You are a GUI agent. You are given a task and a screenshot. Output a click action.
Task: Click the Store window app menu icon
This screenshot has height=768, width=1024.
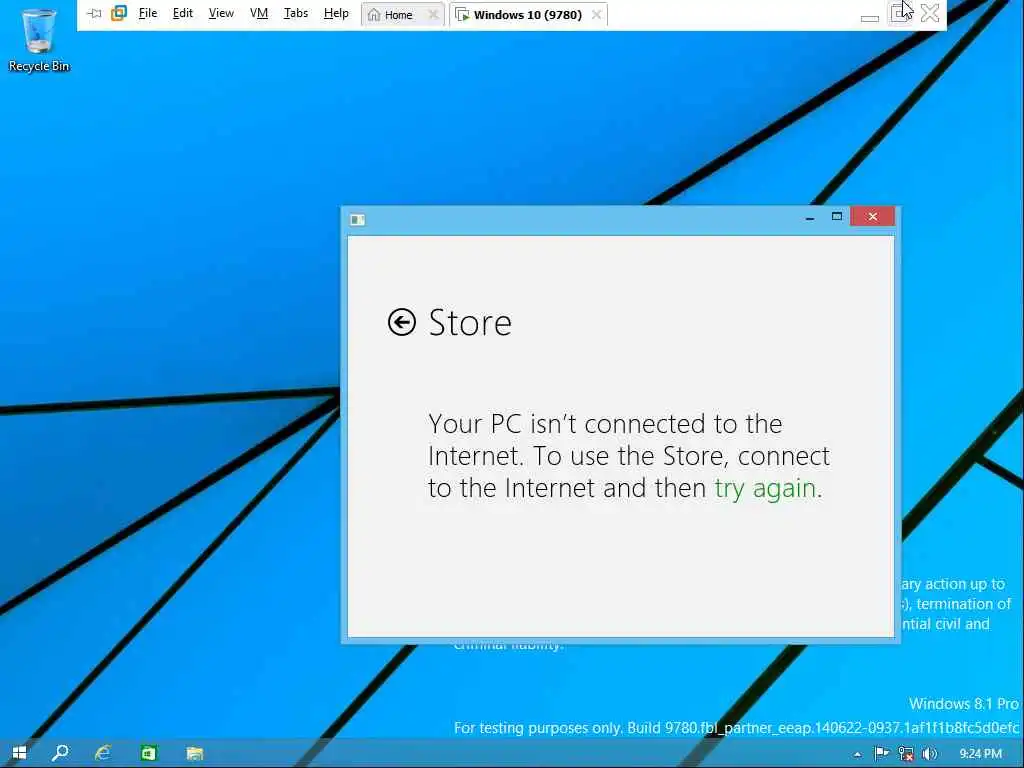click(357, 219)
